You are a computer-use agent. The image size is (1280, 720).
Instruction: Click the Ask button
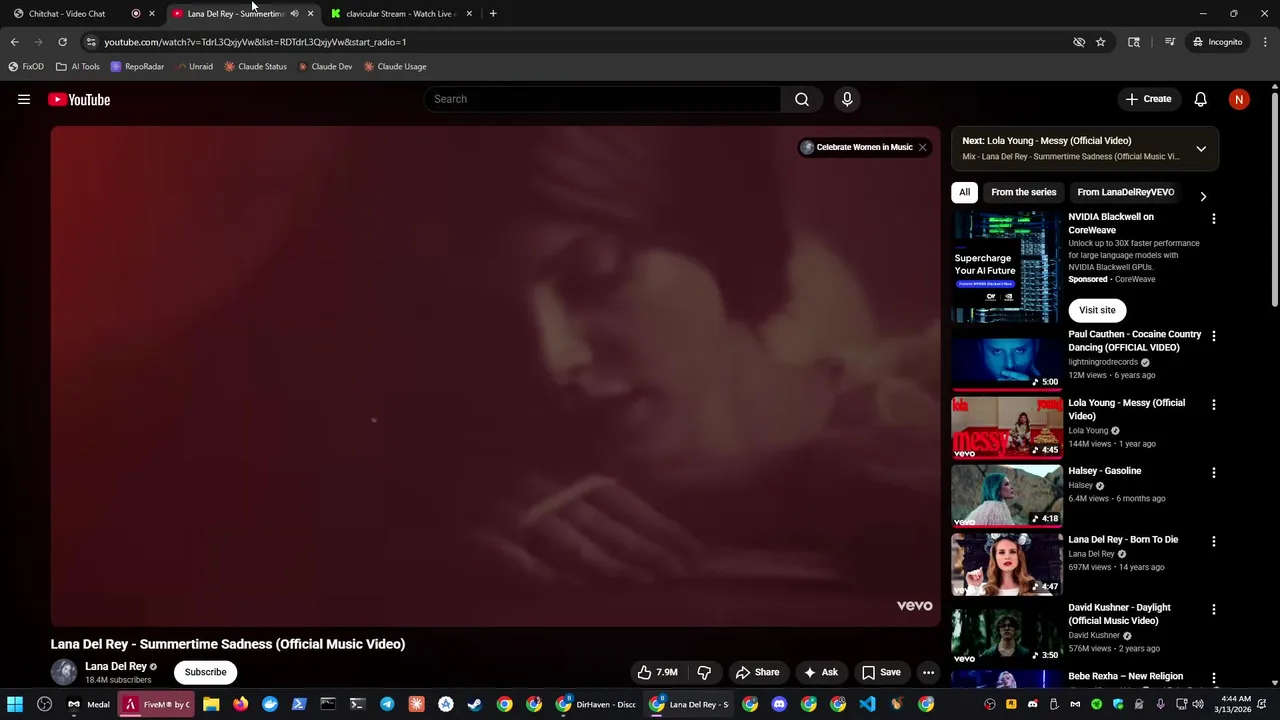(820, 672)
